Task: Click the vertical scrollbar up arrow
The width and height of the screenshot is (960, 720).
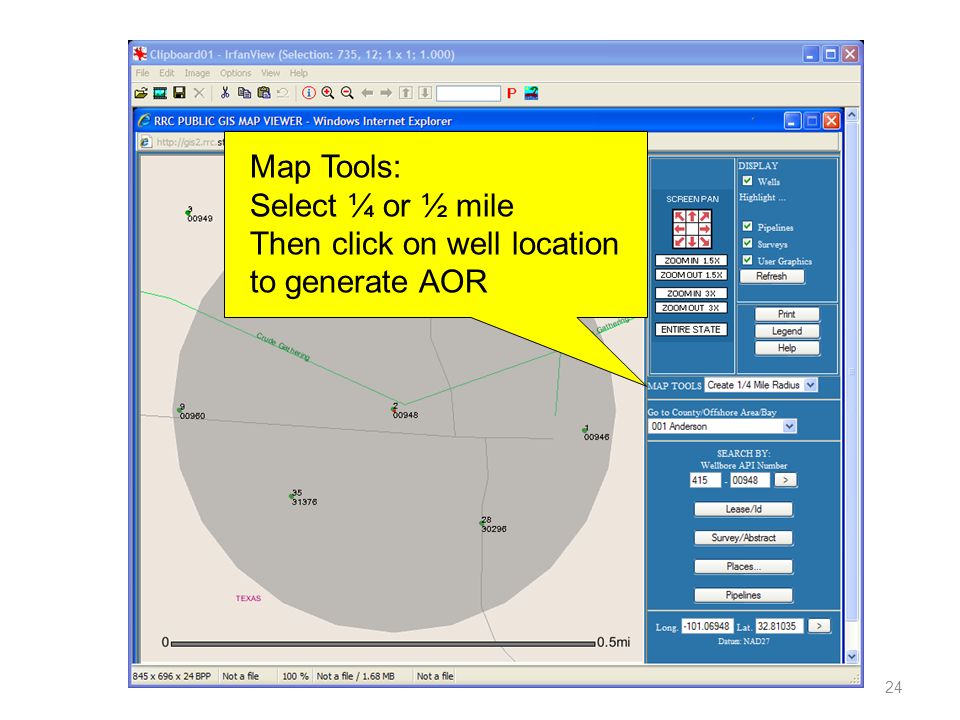Action: tap(852, 115)
